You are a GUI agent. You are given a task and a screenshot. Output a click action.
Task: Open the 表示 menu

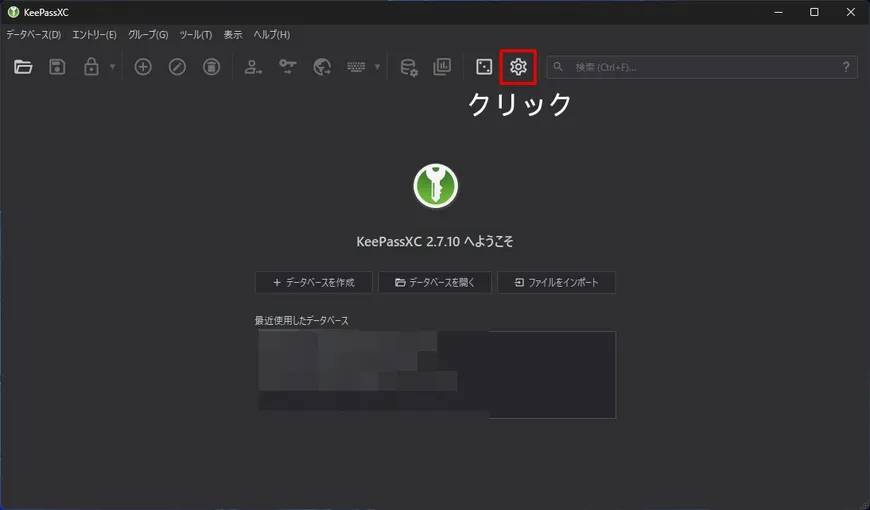click(x=233, y=34)
